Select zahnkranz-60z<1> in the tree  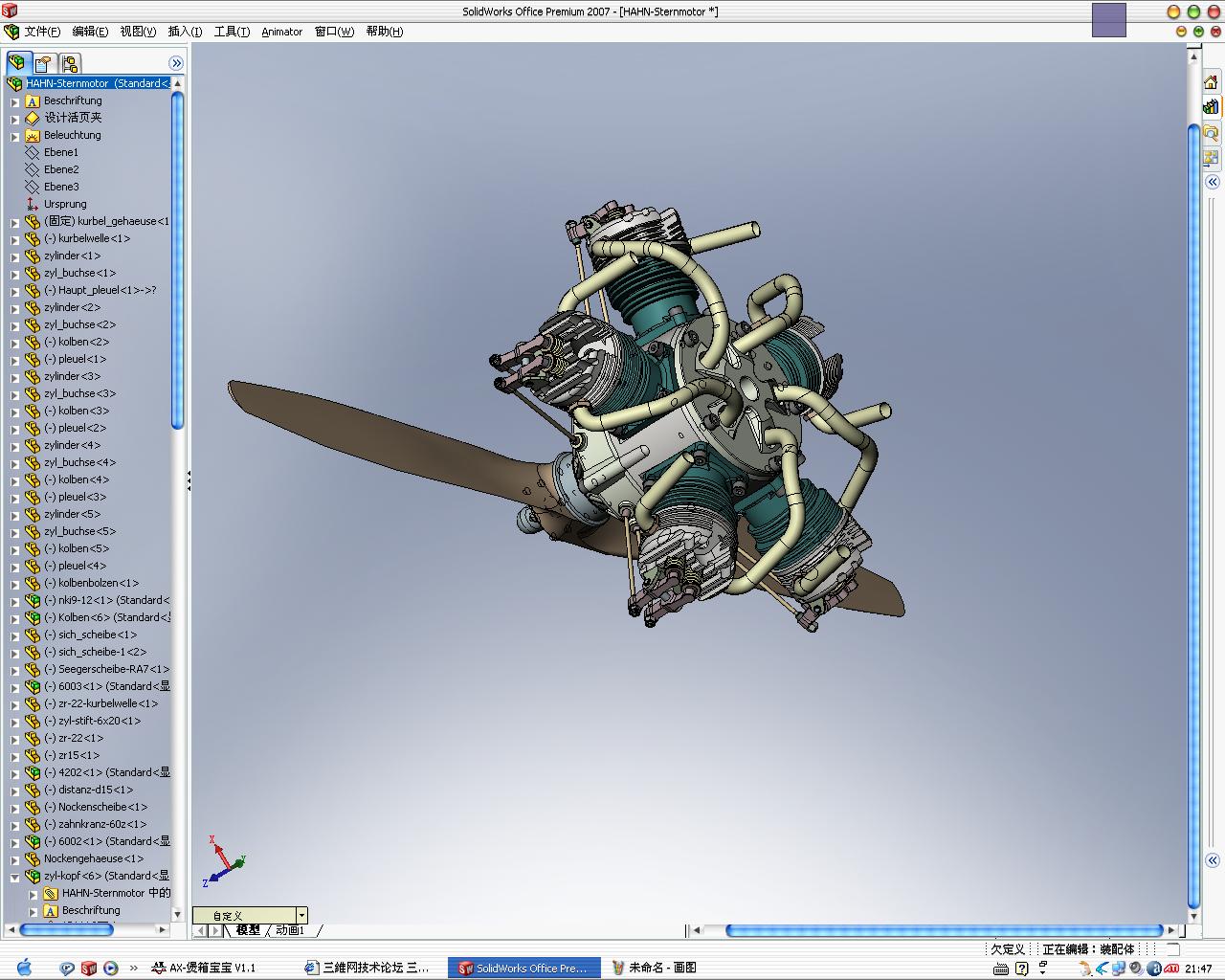click(x=95, y=824)
